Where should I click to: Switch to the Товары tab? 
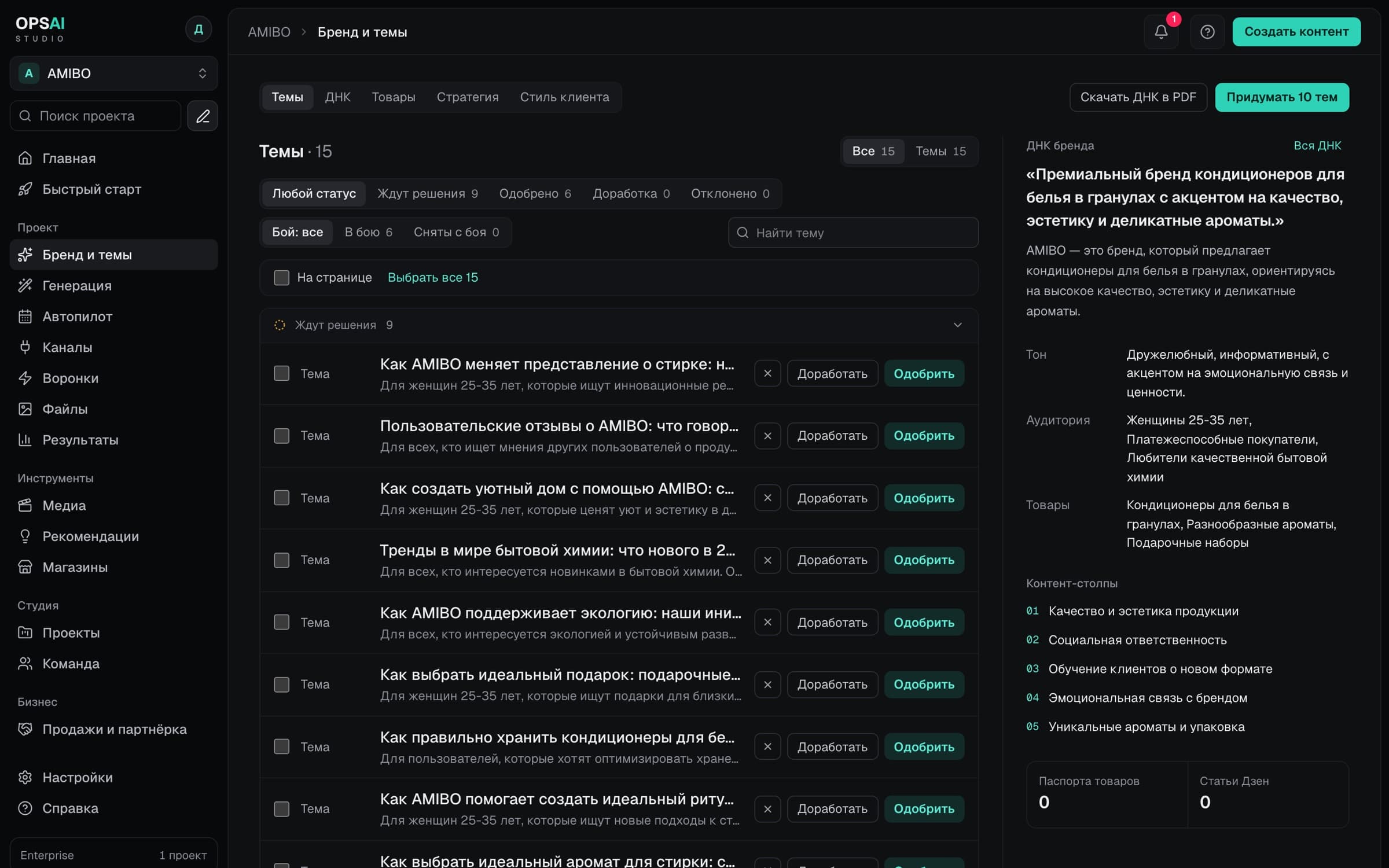394,97
